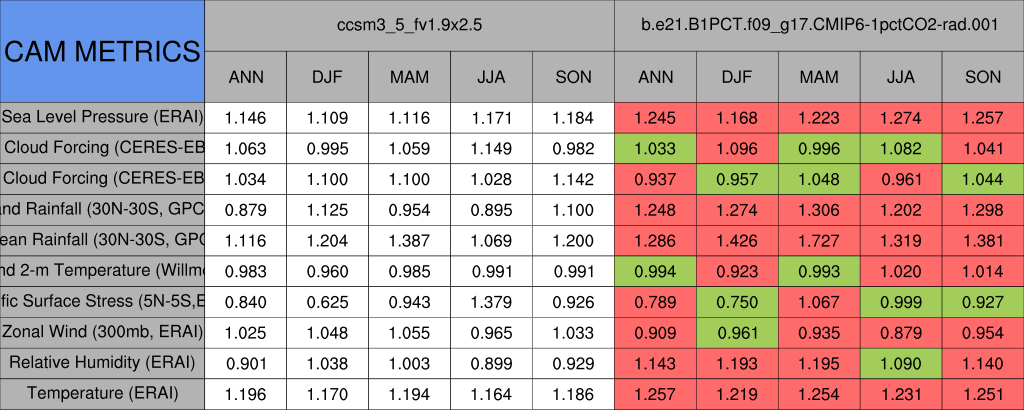Open the Sea Level Pressure (ERAI) row
This screenshot has width=1024, height=410.
click(102, 117)
